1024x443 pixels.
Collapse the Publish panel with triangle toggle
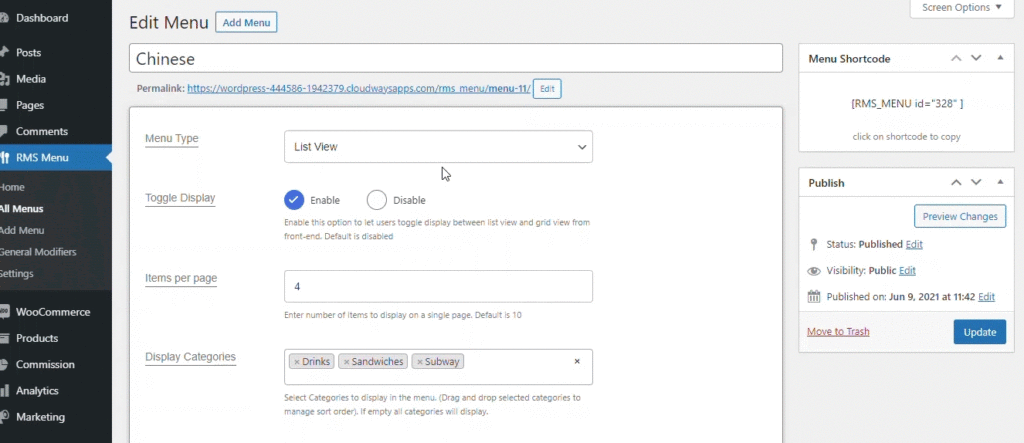[1000, 182]
